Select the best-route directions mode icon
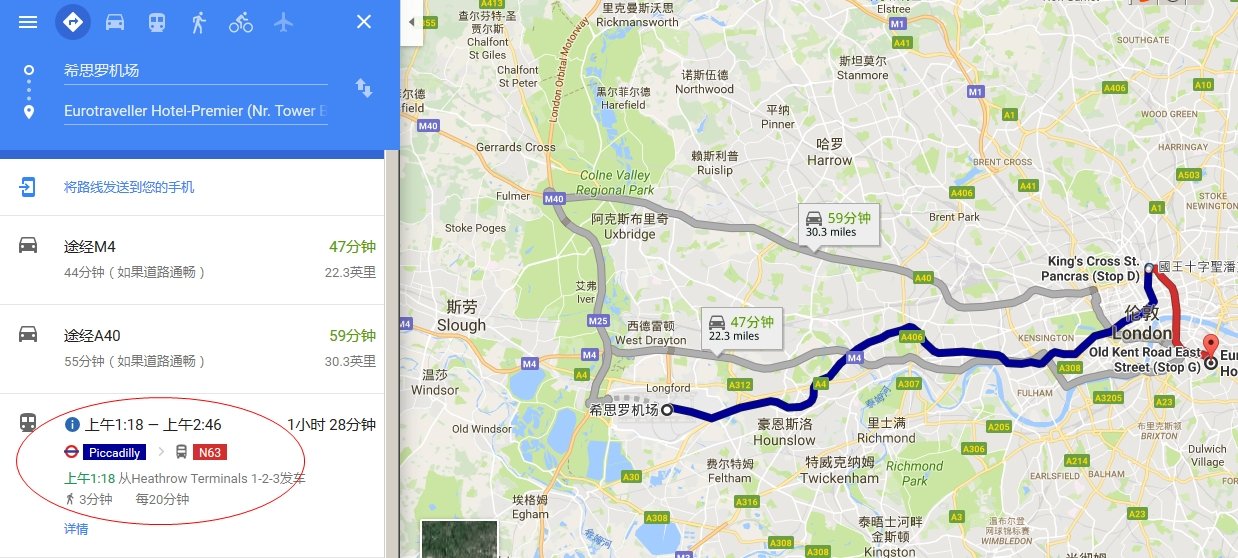This screenshot has height=558, width=1238. tap(72, 21)
